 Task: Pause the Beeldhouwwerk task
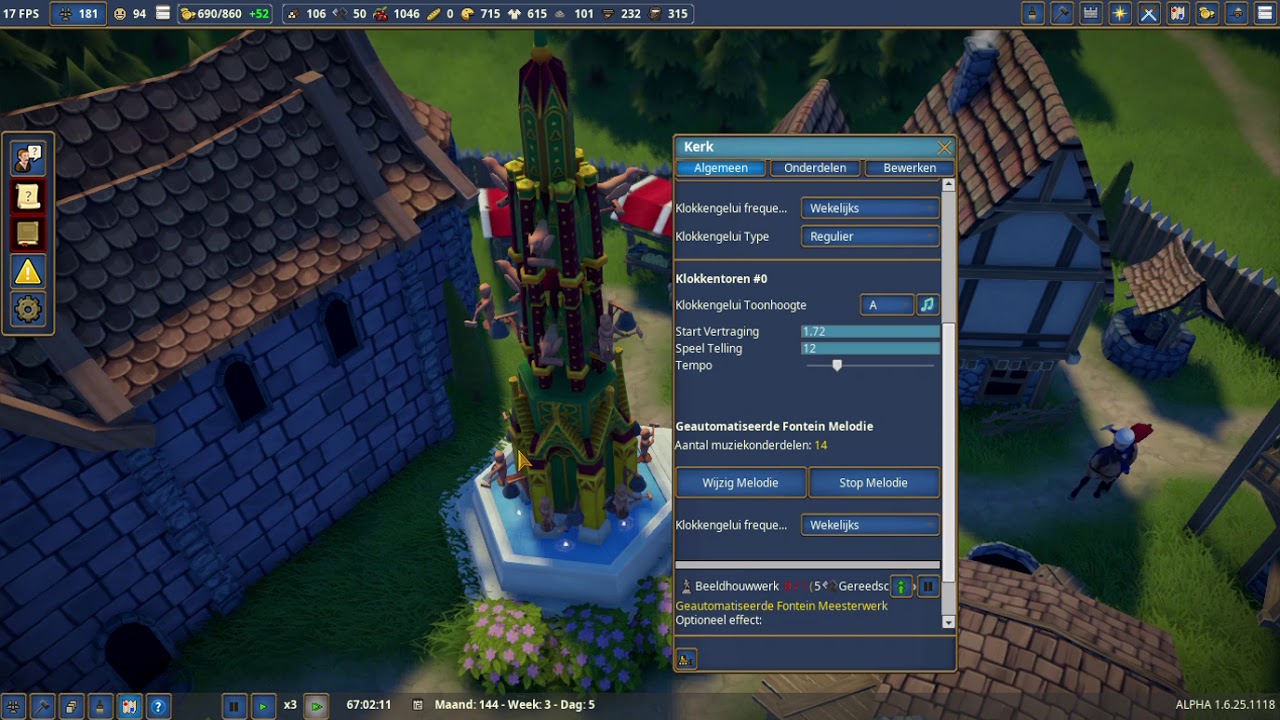click(x=927, y=587)
